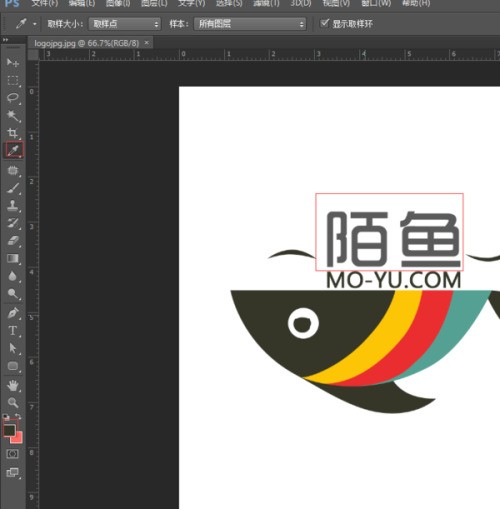500x509 pixels.
Task: Click the ruler origin corner box
Action: click(33, 55)
